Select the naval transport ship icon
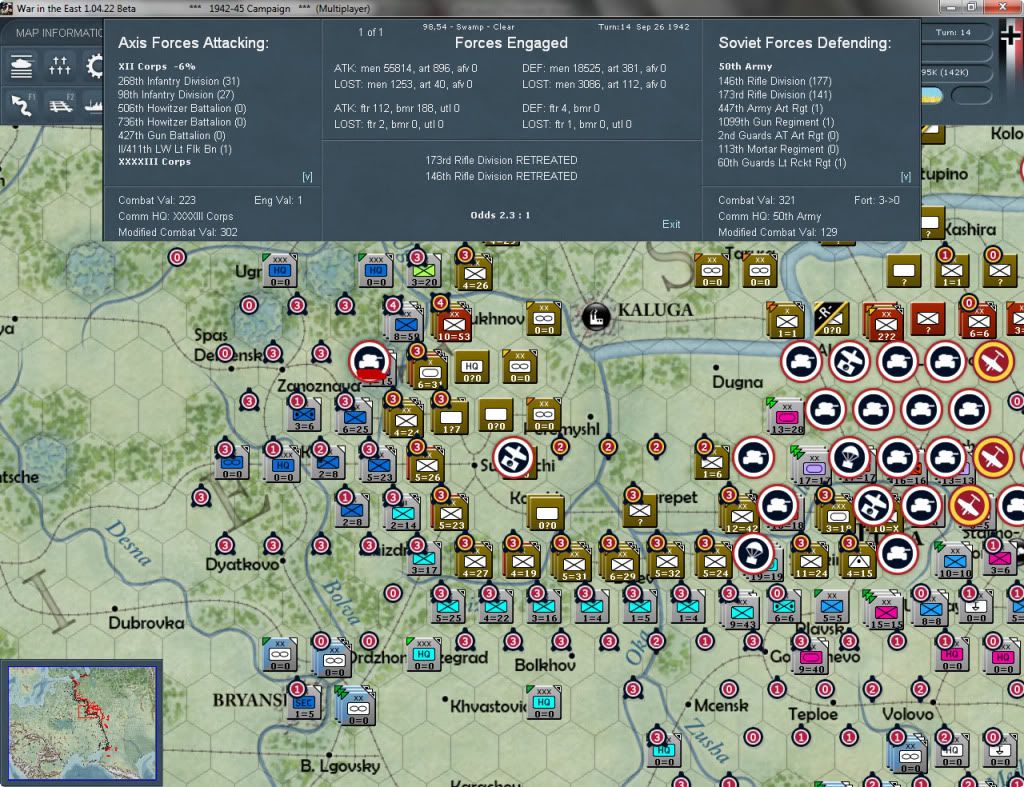This screenshot has width=1024, height=787. (94, 104)
